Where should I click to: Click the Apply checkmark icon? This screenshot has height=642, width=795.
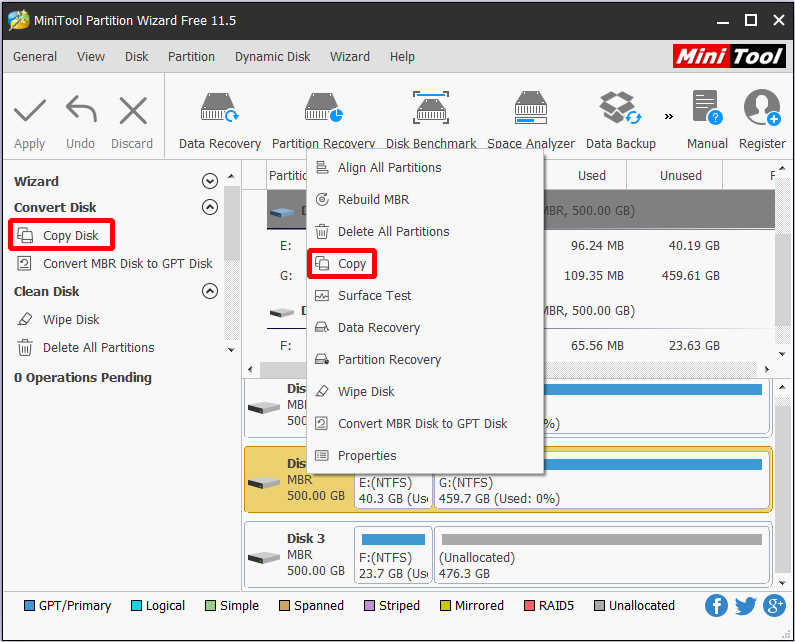[30, 110]
